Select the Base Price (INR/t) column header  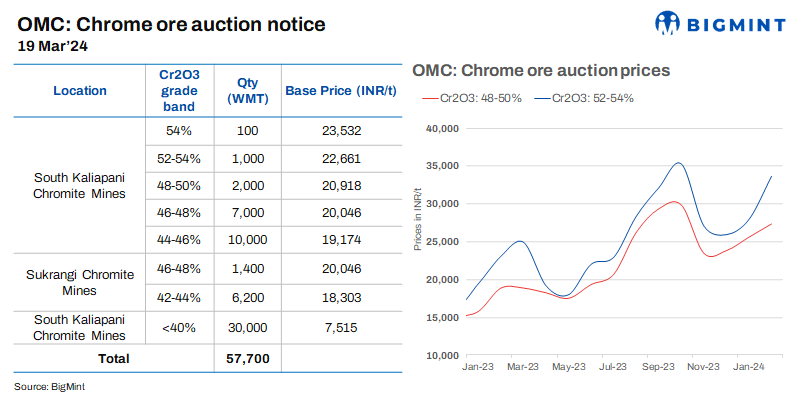point(342,91)
